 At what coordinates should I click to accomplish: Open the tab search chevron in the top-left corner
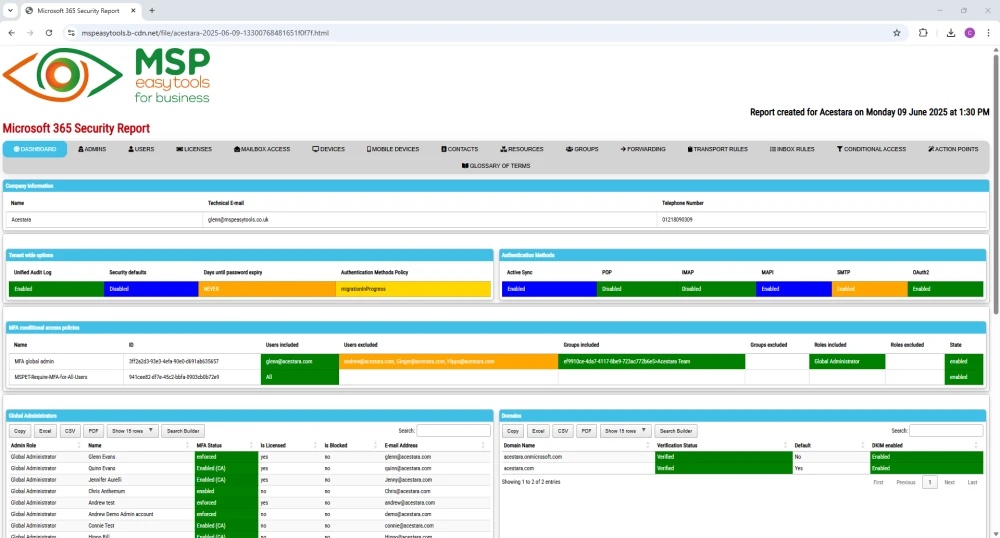(x=10, y=10)
